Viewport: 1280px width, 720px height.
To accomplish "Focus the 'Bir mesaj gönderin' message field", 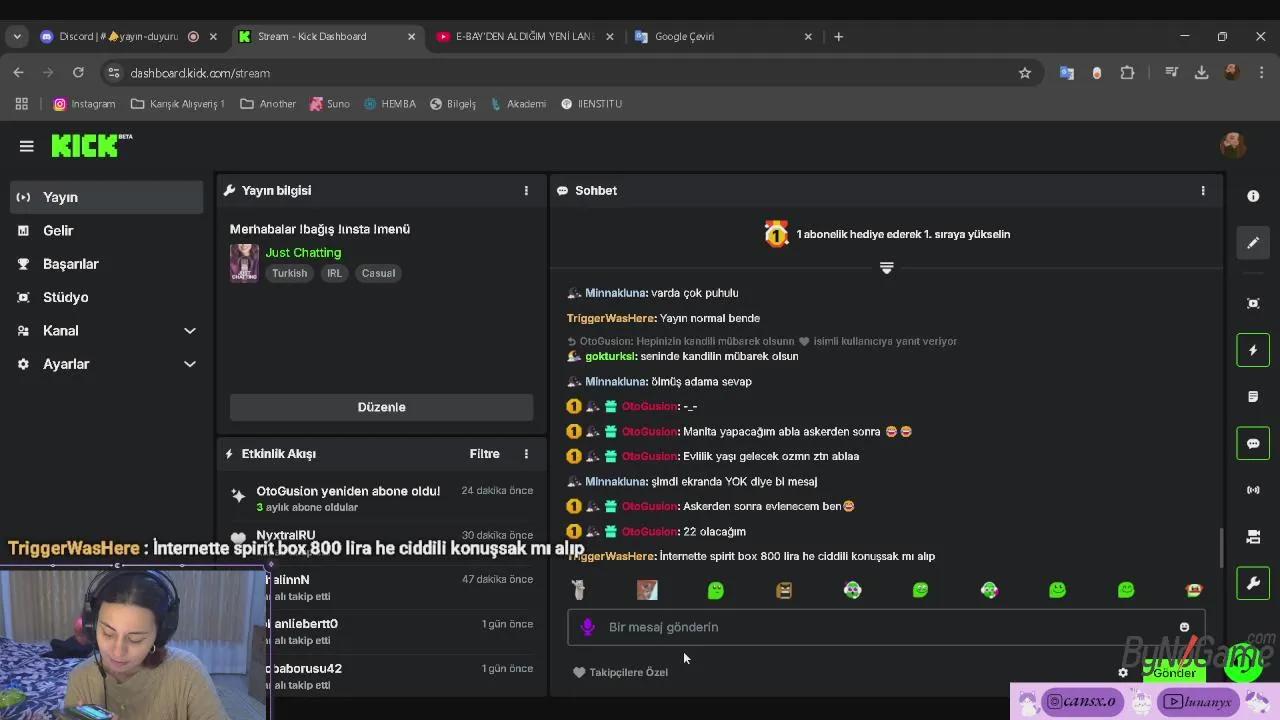I will 880,627.
